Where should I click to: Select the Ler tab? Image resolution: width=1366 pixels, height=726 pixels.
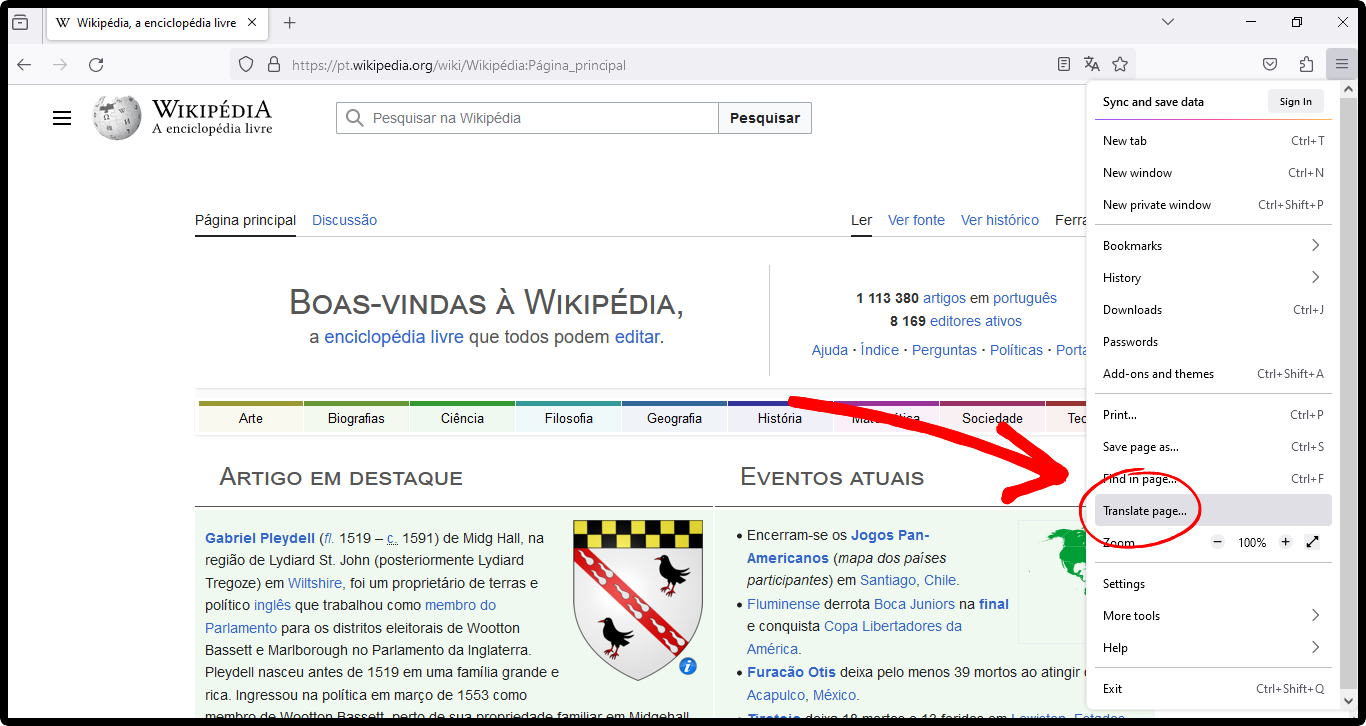point(861,220)
